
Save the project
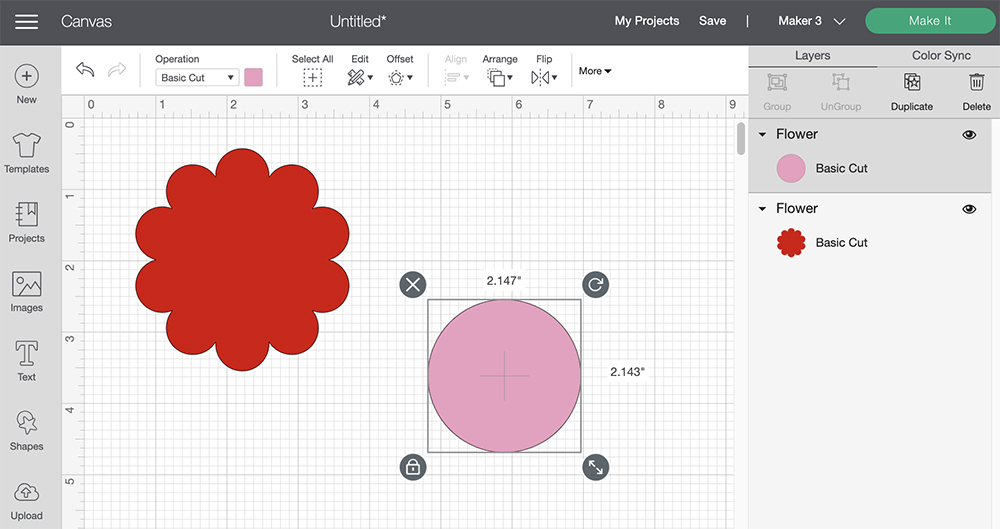tap(712, 21)
